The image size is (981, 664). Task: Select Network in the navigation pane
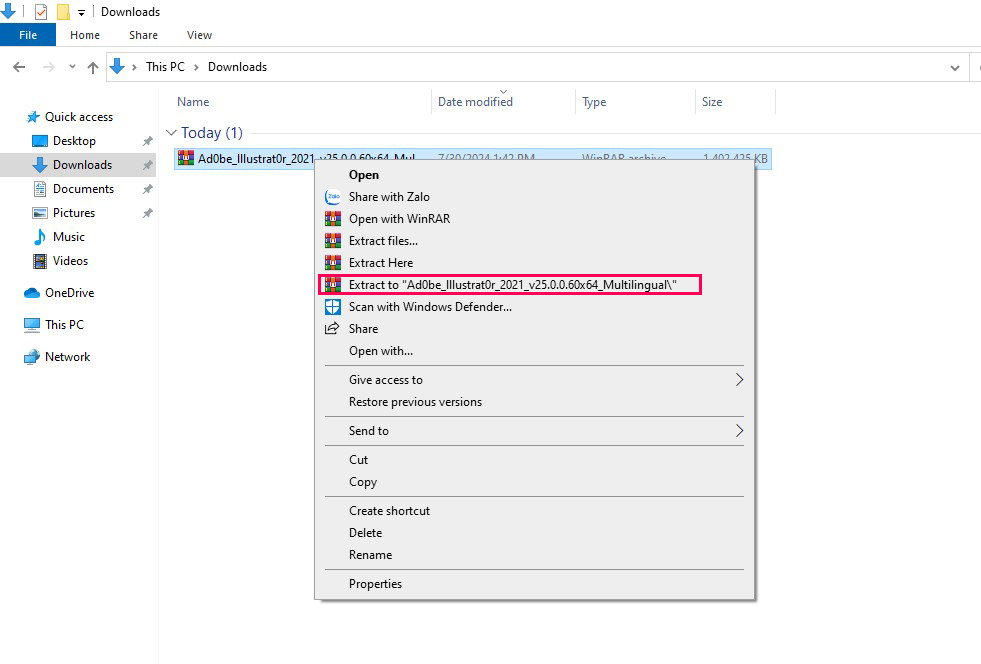(x=67, y=357)
